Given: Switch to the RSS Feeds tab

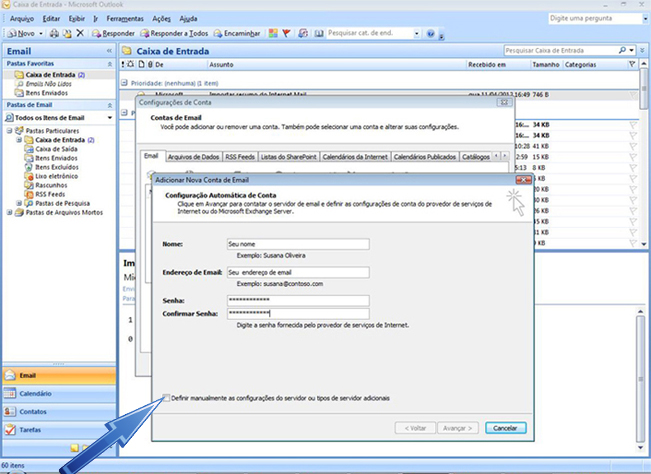Looking at the screenshot, I should [x=240, y=157].
